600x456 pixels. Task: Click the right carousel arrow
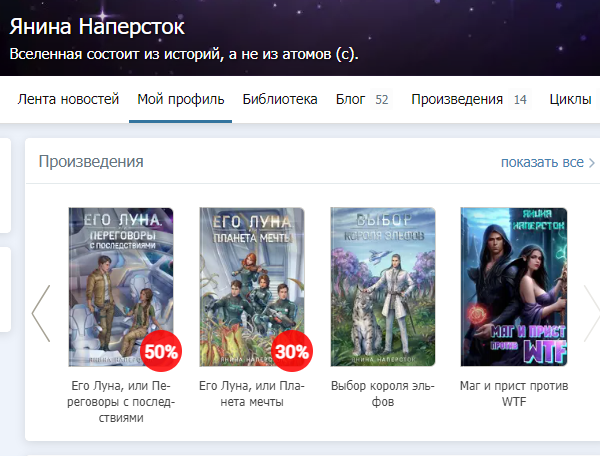592,313
